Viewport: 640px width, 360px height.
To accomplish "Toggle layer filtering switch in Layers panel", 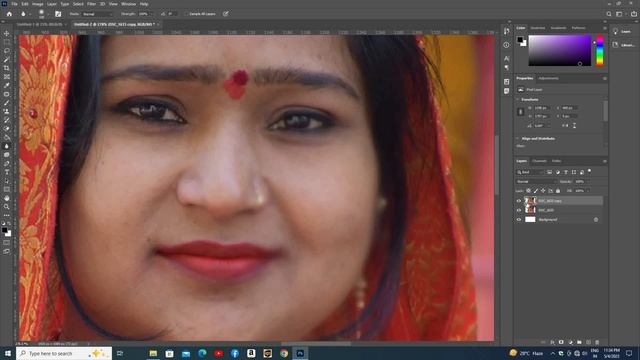I will (589, 172).
